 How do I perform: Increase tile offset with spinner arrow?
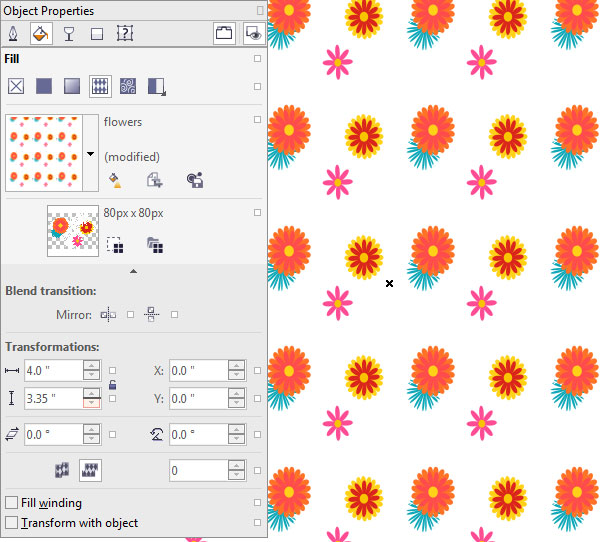[x=236, y=465]
